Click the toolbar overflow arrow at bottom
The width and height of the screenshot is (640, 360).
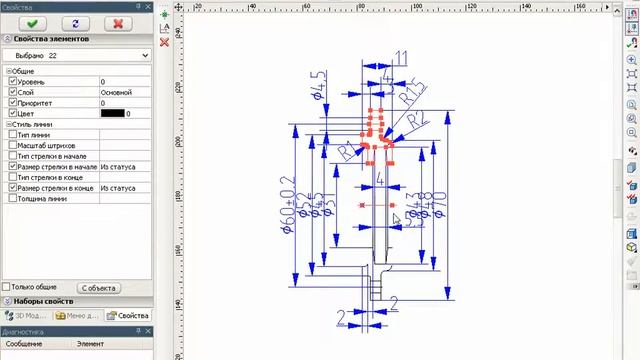pos(635,287)
